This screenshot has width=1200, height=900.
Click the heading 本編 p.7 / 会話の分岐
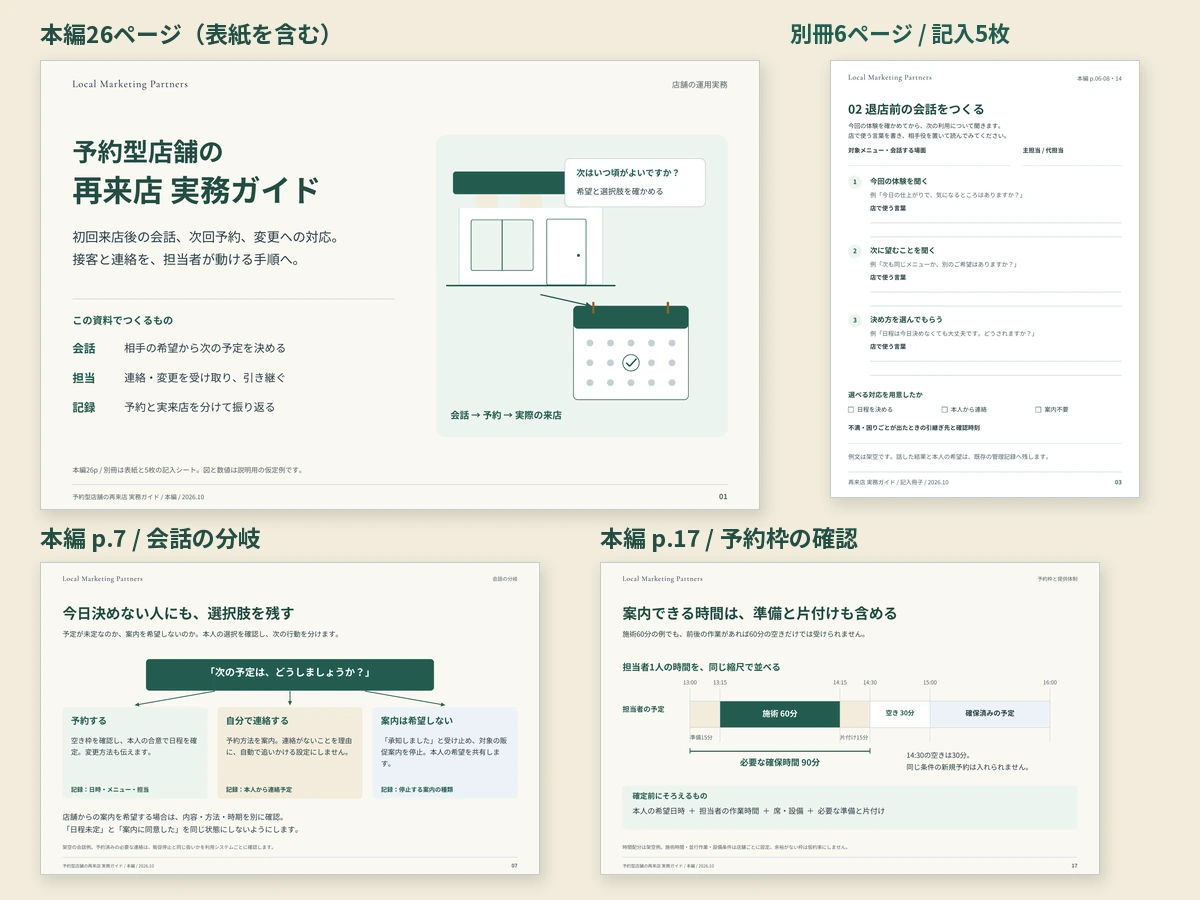150,539
